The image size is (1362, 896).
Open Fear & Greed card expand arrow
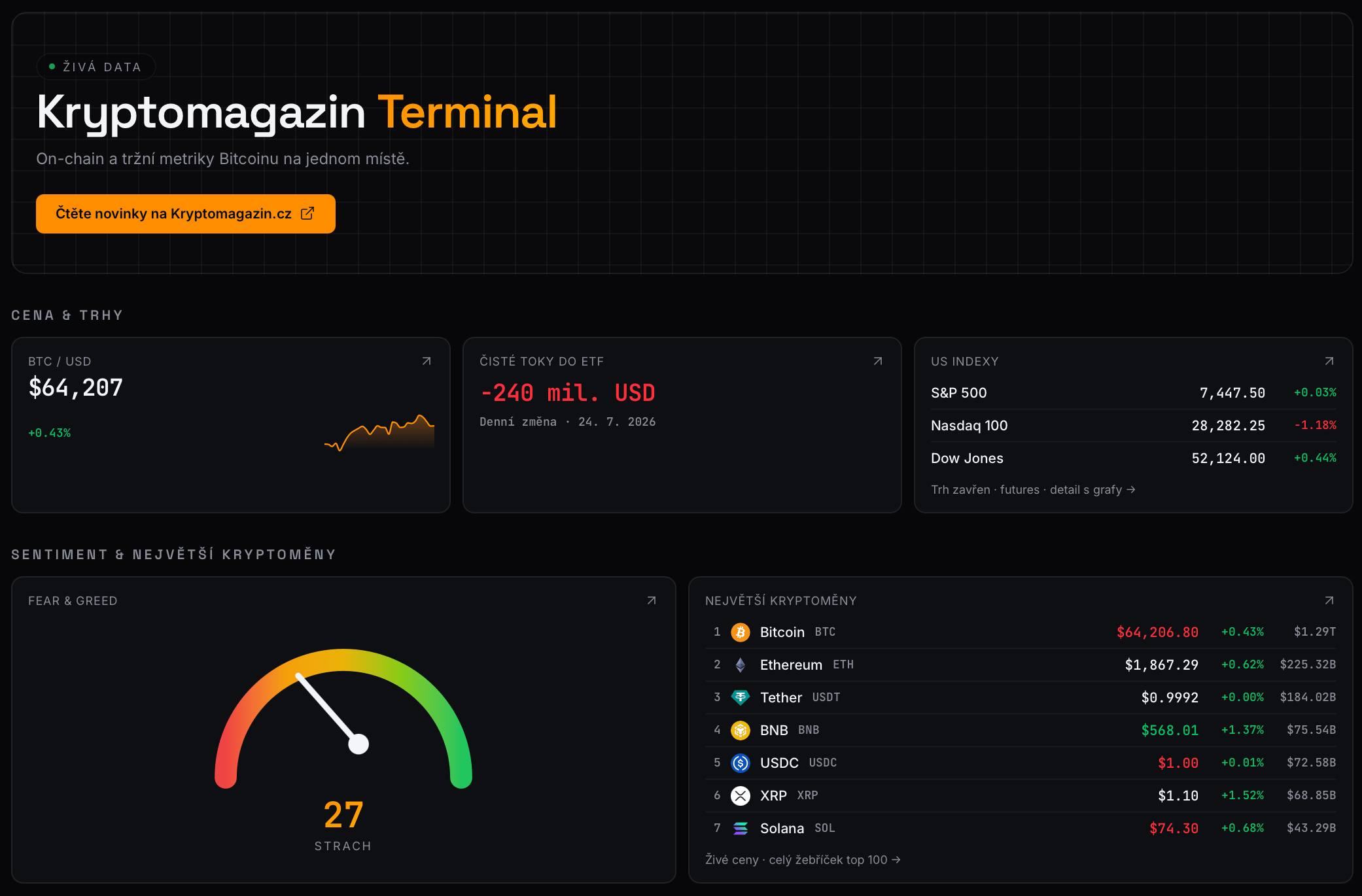(x=652, y=600)
